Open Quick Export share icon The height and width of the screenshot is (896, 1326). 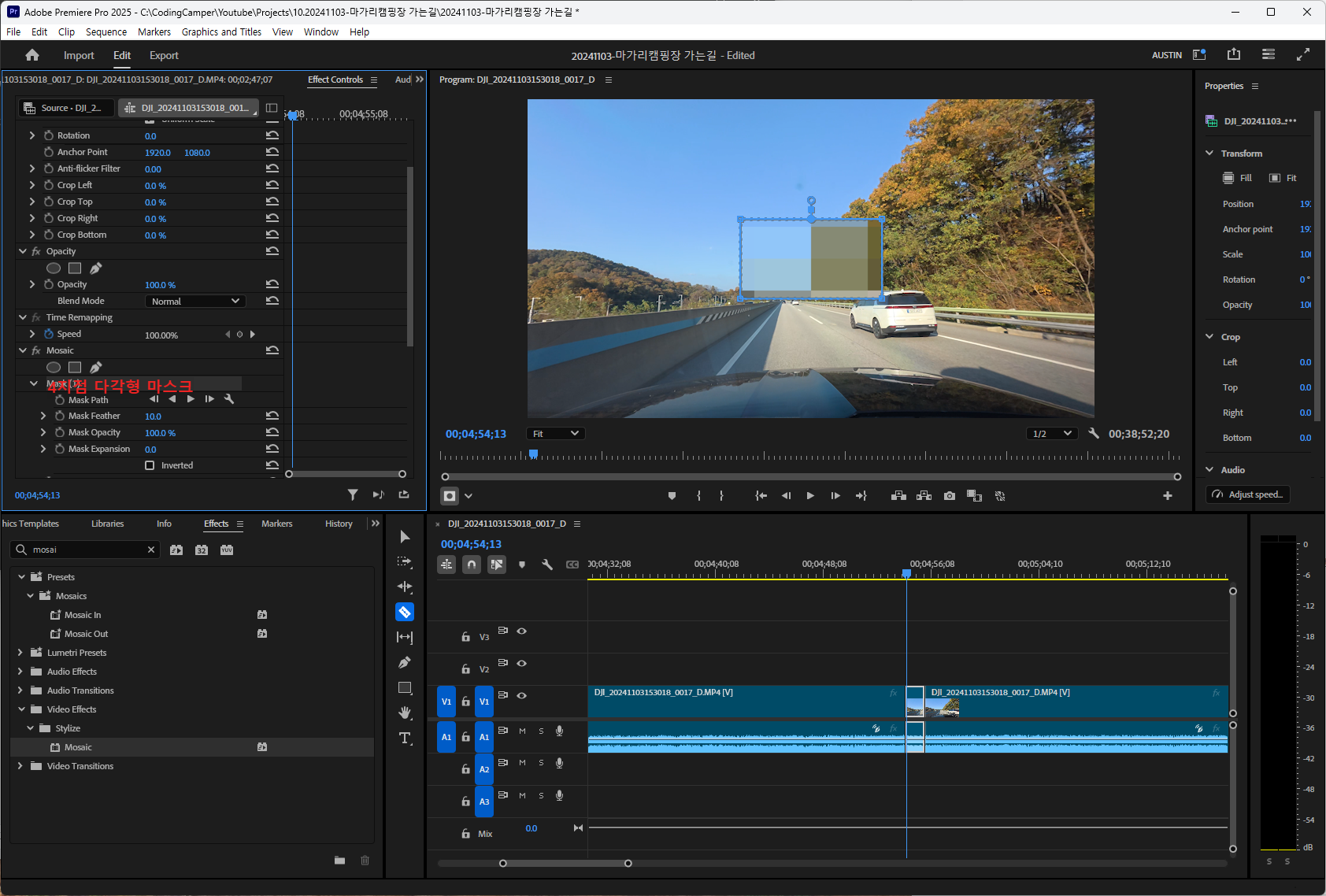pos(1234,54)
